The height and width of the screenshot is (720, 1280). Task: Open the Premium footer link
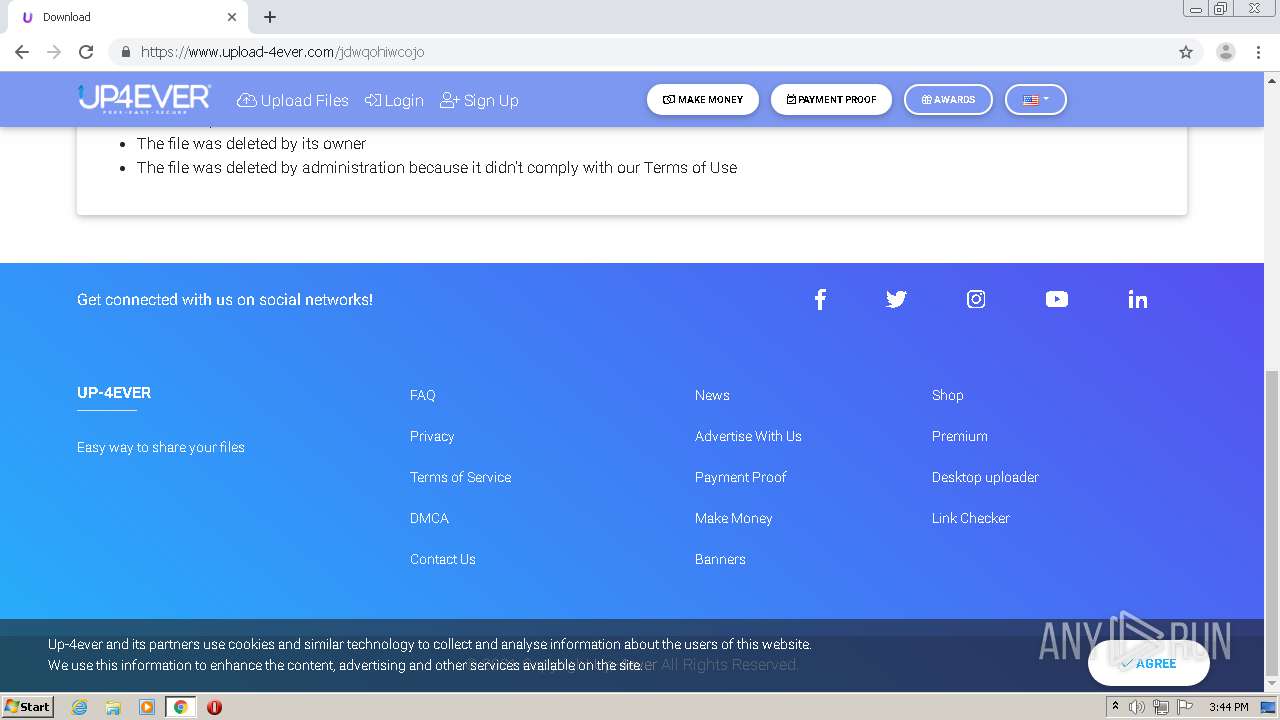959,436
